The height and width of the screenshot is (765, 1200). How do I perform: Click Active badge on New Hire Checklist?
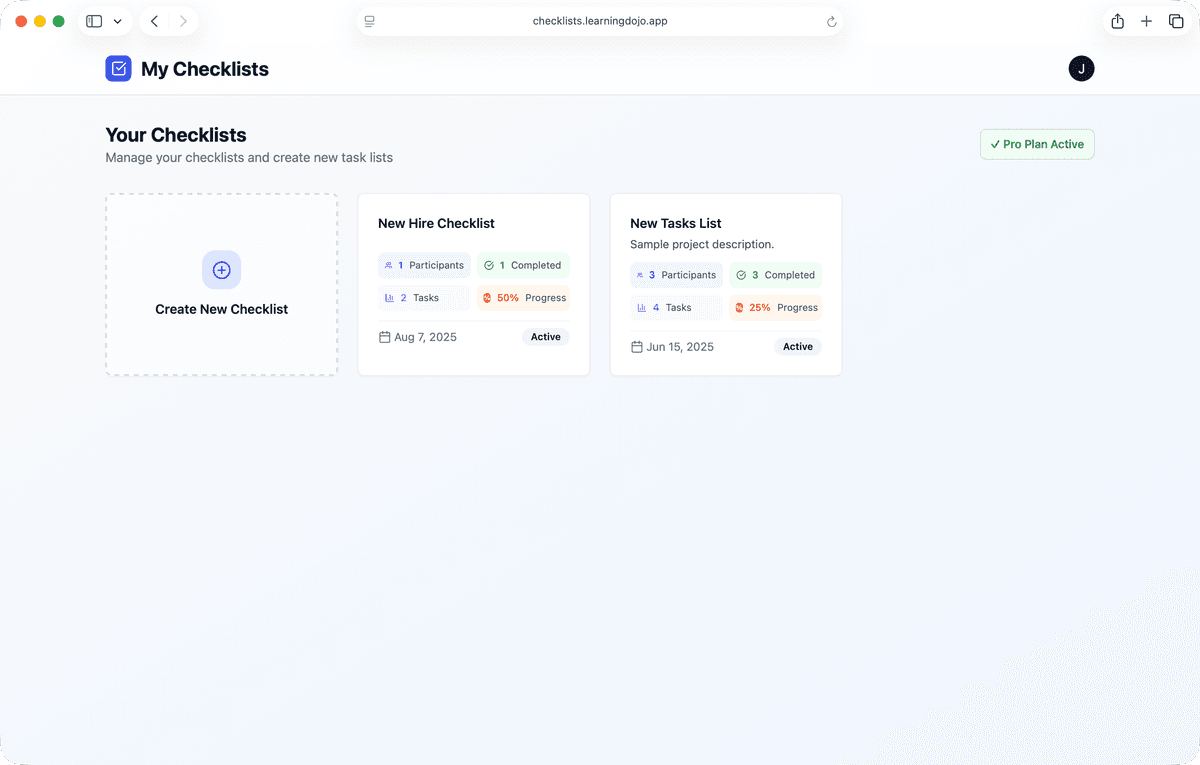coord(545,337)
